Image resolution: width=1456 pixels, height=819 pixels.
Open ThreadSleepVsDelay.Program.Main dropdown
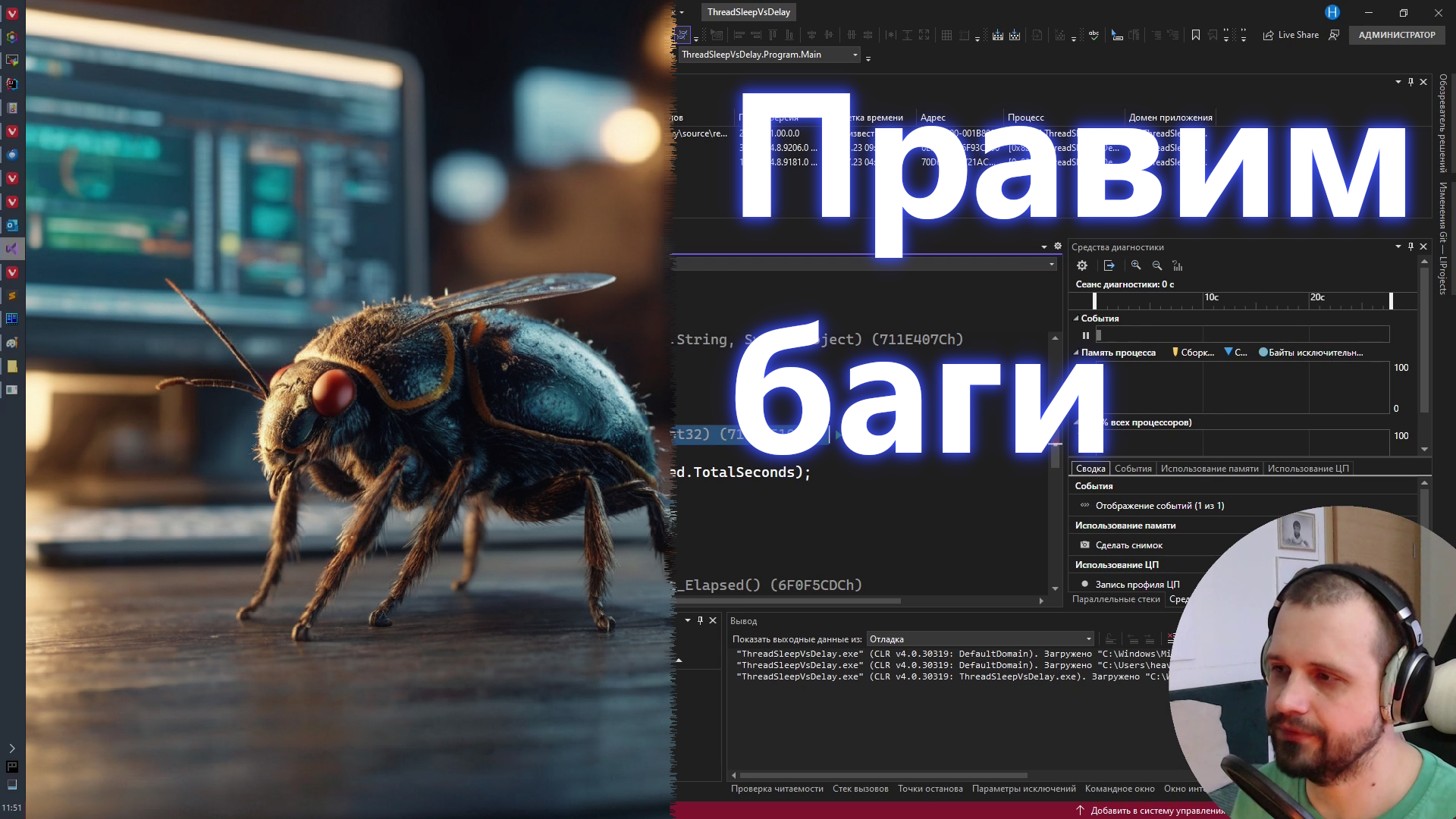pyautogui.click(x=855, y=55)
